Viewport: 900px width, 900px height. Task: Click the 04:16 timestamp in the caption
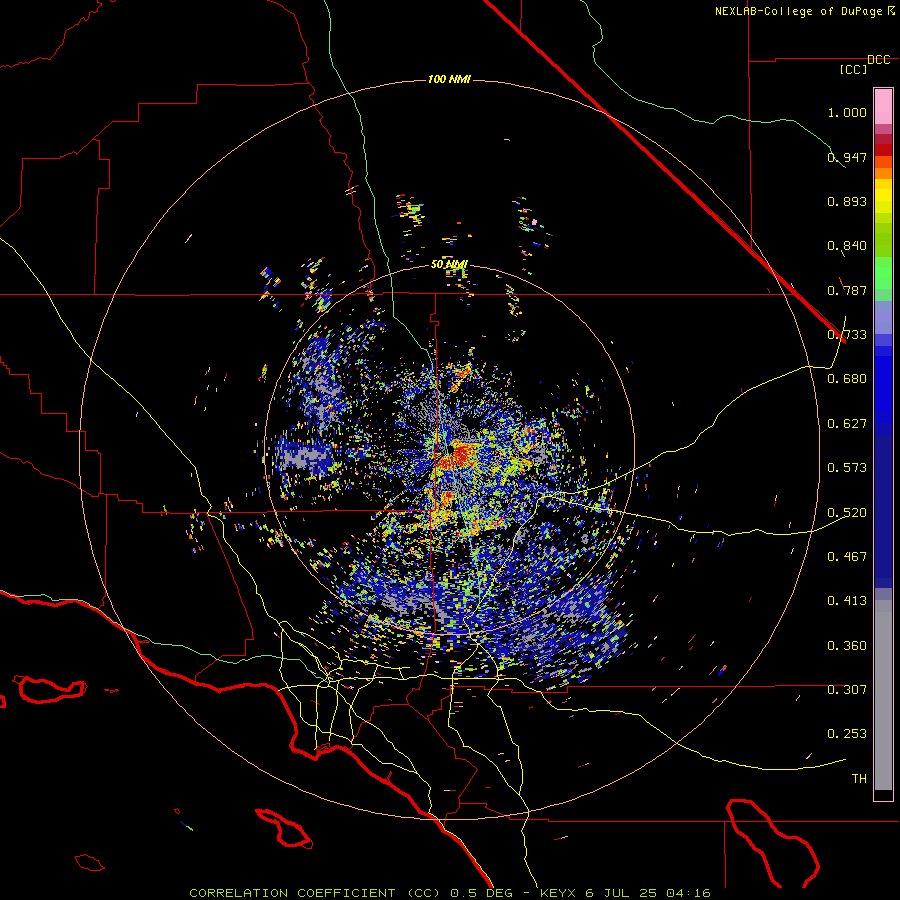[688, 893]
